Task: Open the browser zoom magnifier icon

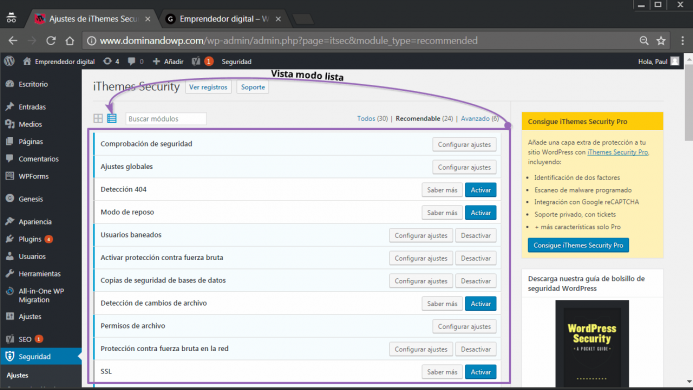Action: coord(644,41)
